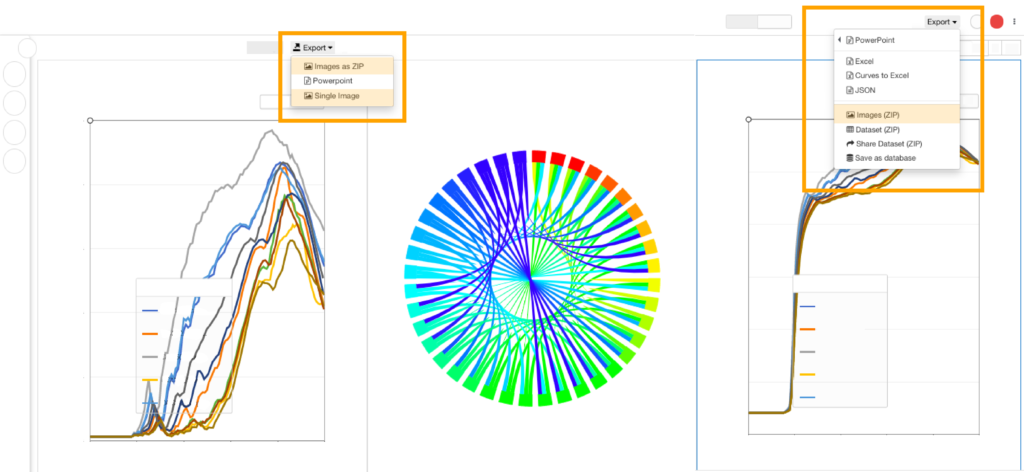This screenshot has height=472, width=1024.
Task: Choose 'Dataset (ZIP)' from the export list
Action: pos(897,130)
